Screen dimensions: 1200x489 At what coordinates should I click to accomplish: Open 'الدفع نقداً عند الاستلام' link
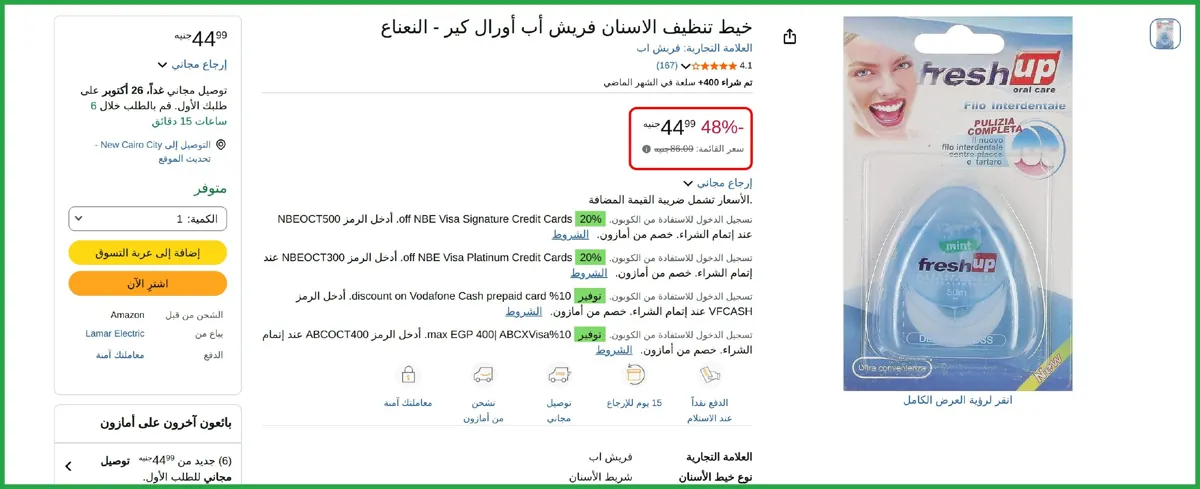click(x=710, y=410)
